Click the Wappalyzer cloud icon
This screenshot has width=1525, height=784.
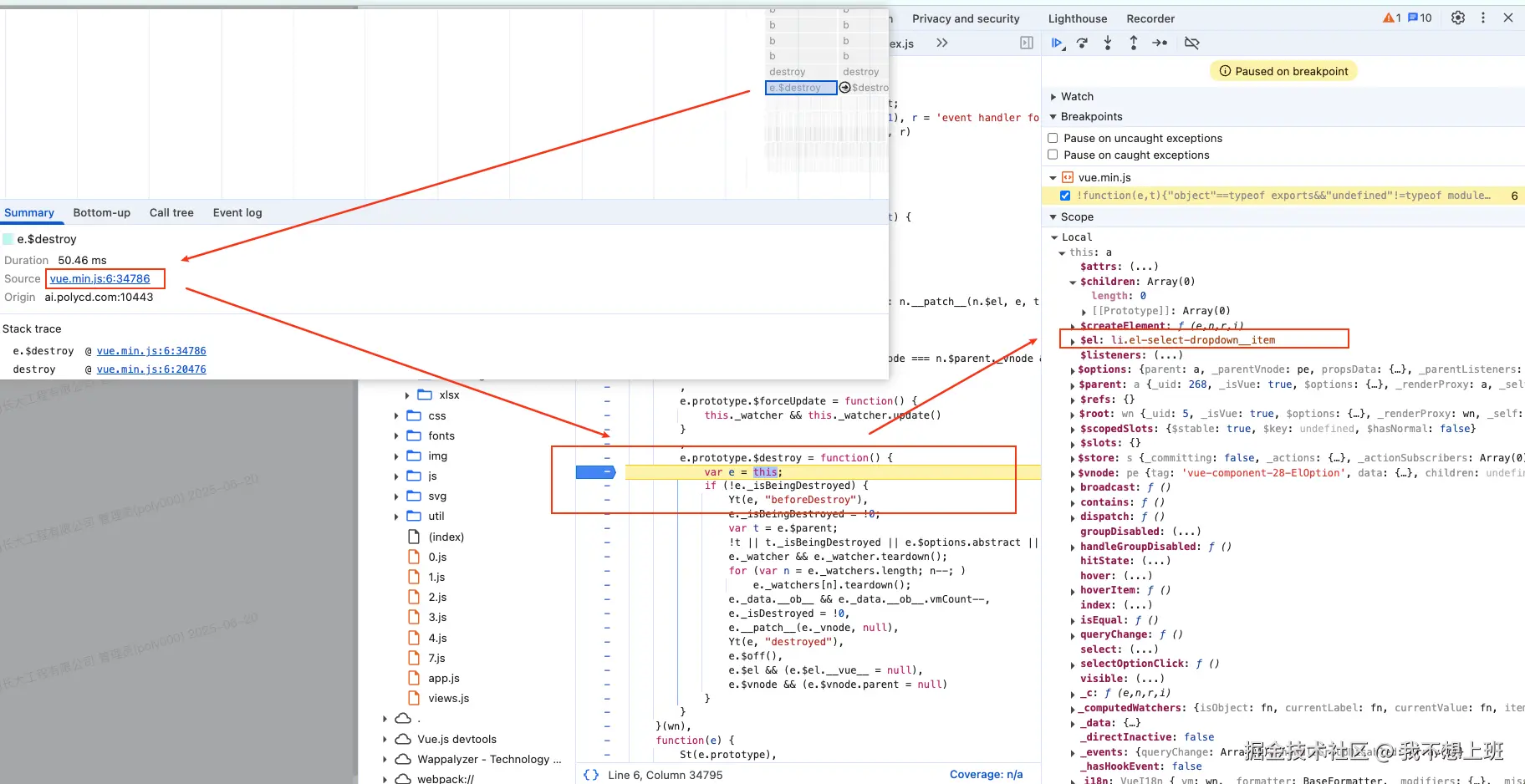point(403,759)
